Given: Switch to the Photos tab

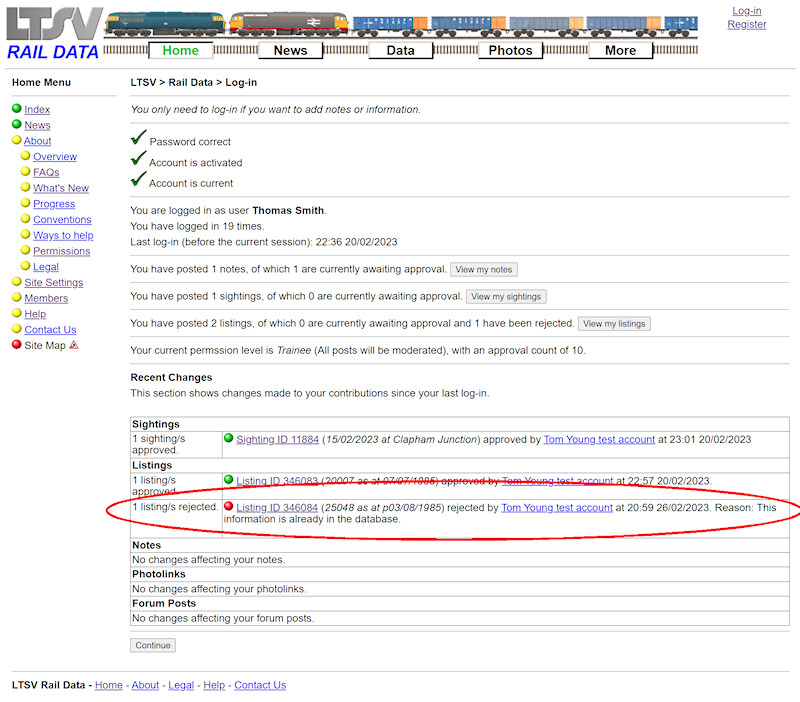Looking at the screenshot, I should click(x=510, y=50).
